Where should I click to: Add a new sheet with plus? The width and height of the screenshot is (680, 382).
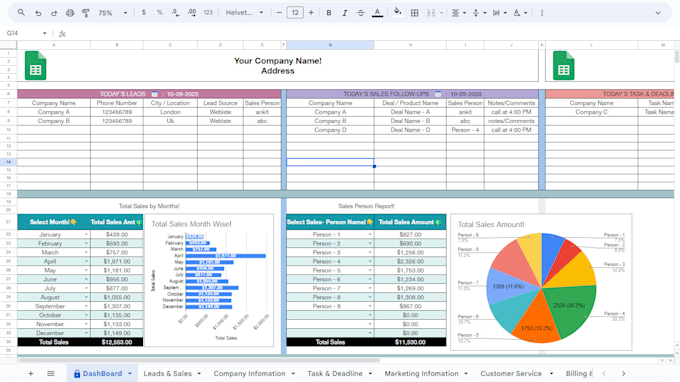[x=31, y=373]
